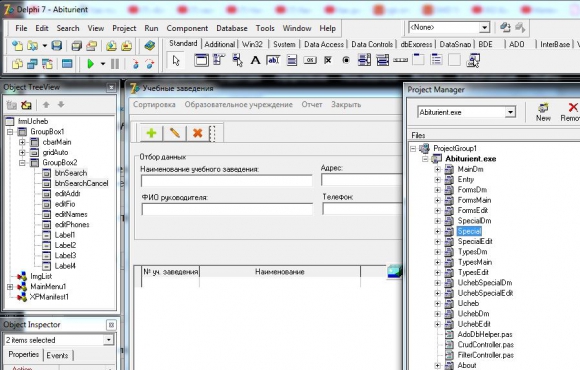Select the arrow pointer tool in palette
The height and width of the screenshot is (370, 580).
[x=176, y=60]
